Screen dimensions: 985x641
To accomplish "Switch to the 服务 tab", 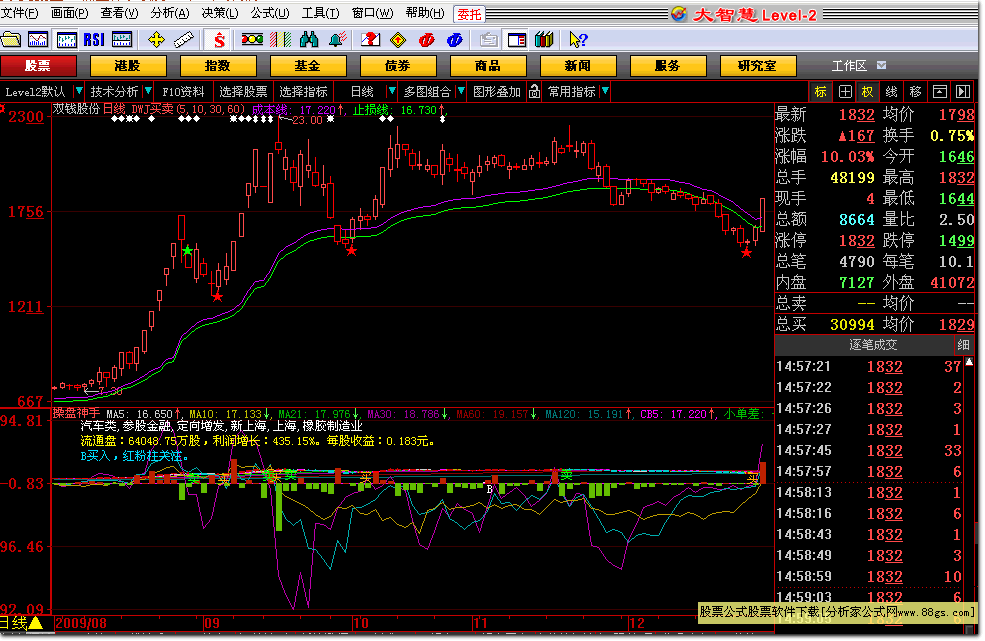I will 668,65.
